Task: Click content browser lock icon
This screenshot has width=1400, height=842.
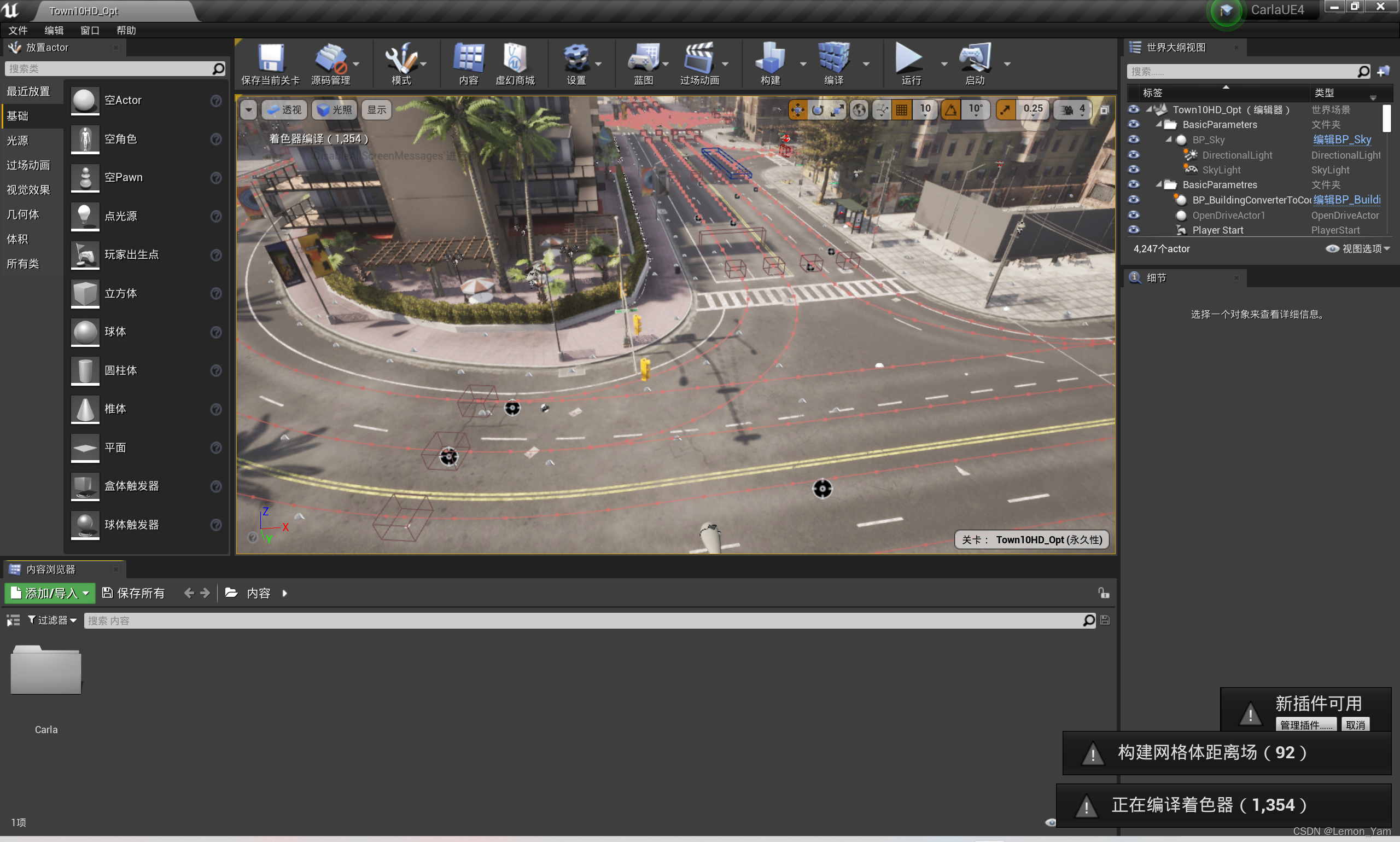Action: (1104, 593)
